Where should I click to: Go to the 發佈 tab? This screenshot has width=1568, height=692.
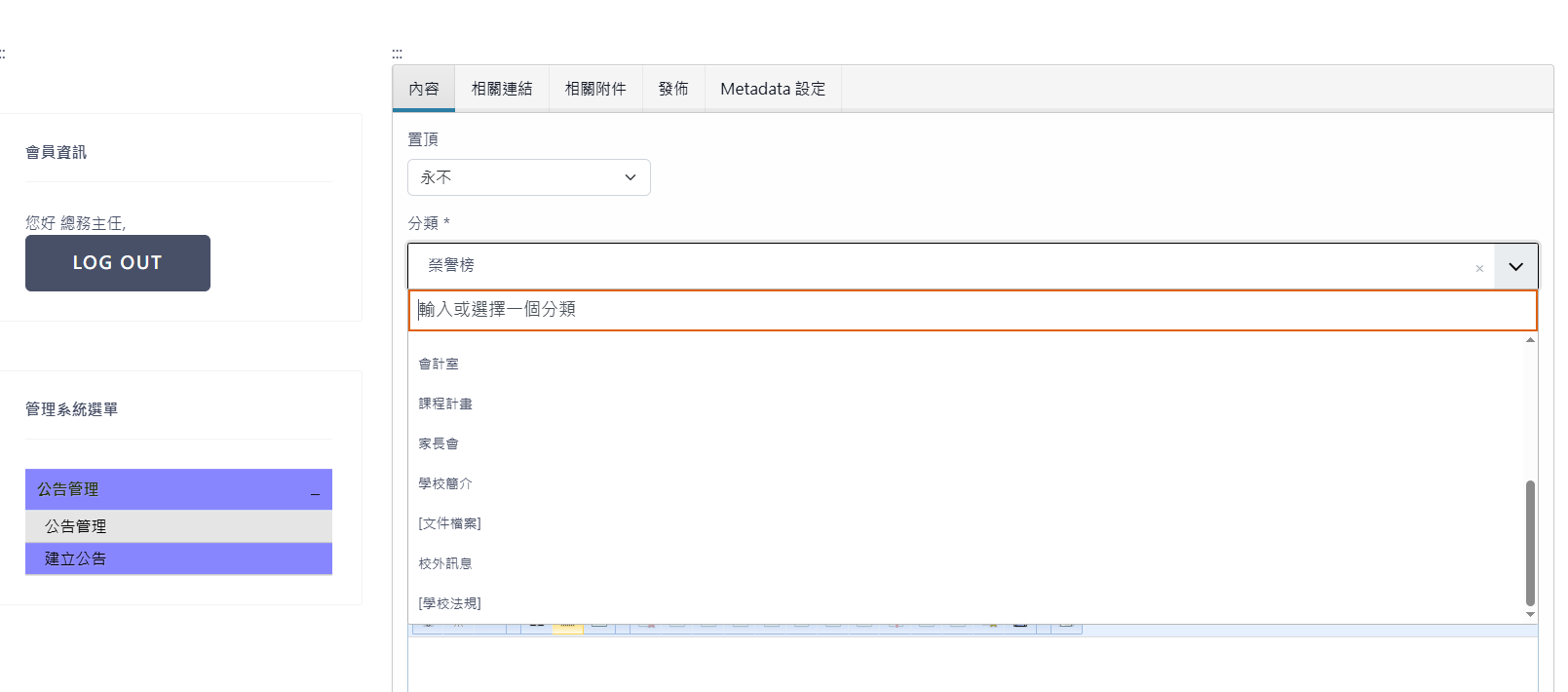click(x=673, y=89)
